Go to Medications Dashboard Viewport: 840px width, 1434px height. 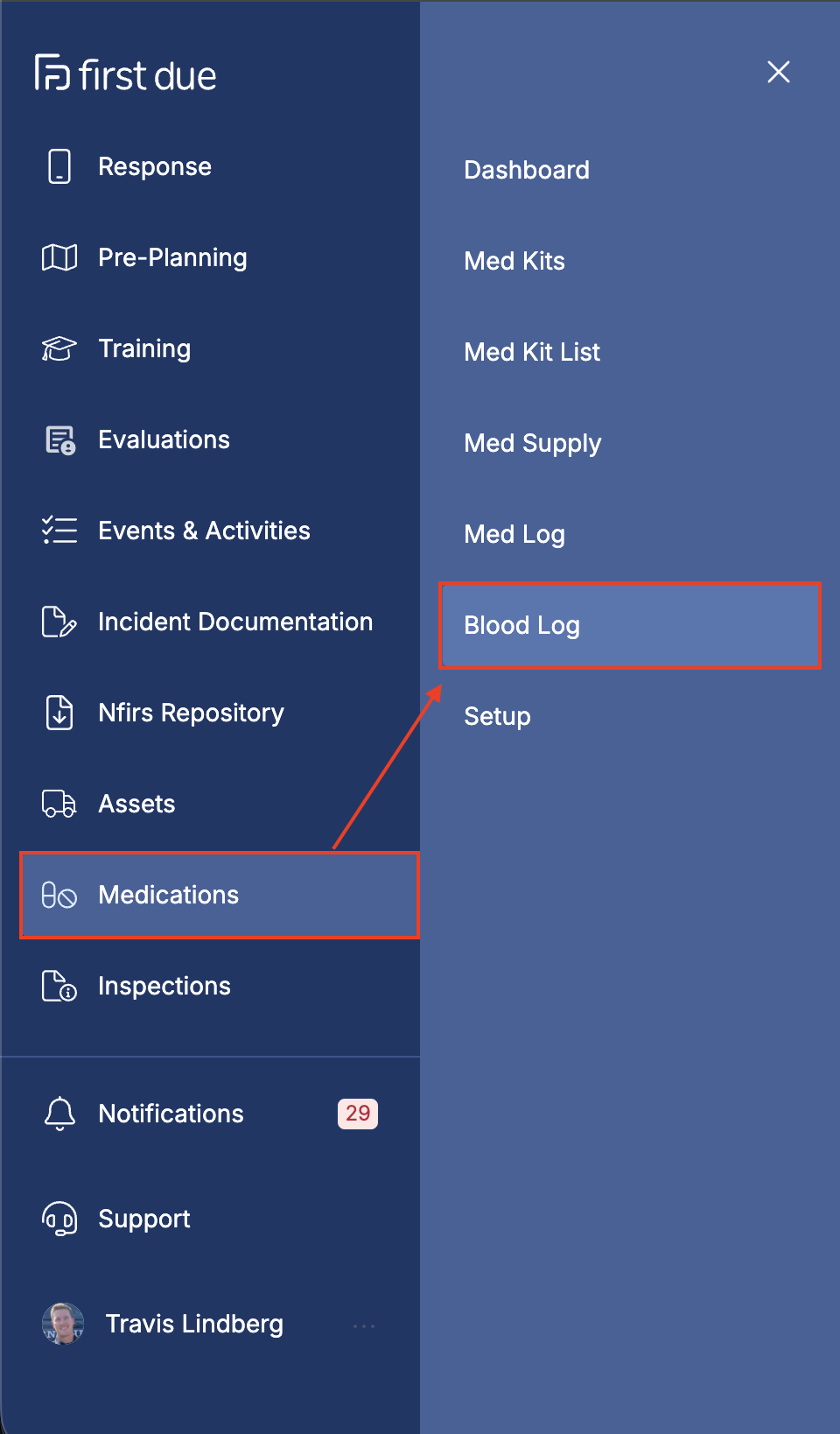527,170
